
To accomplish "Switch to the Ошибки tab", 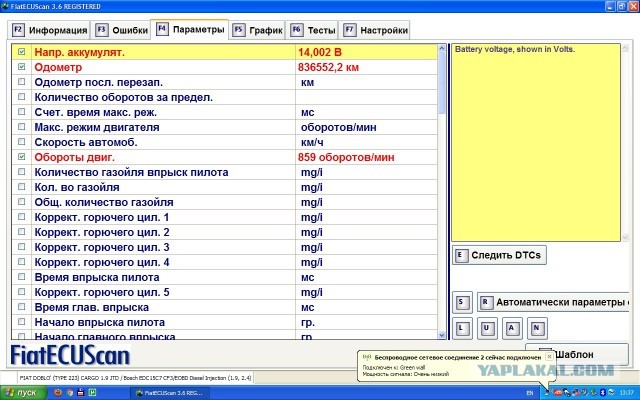I will [120, 30].
